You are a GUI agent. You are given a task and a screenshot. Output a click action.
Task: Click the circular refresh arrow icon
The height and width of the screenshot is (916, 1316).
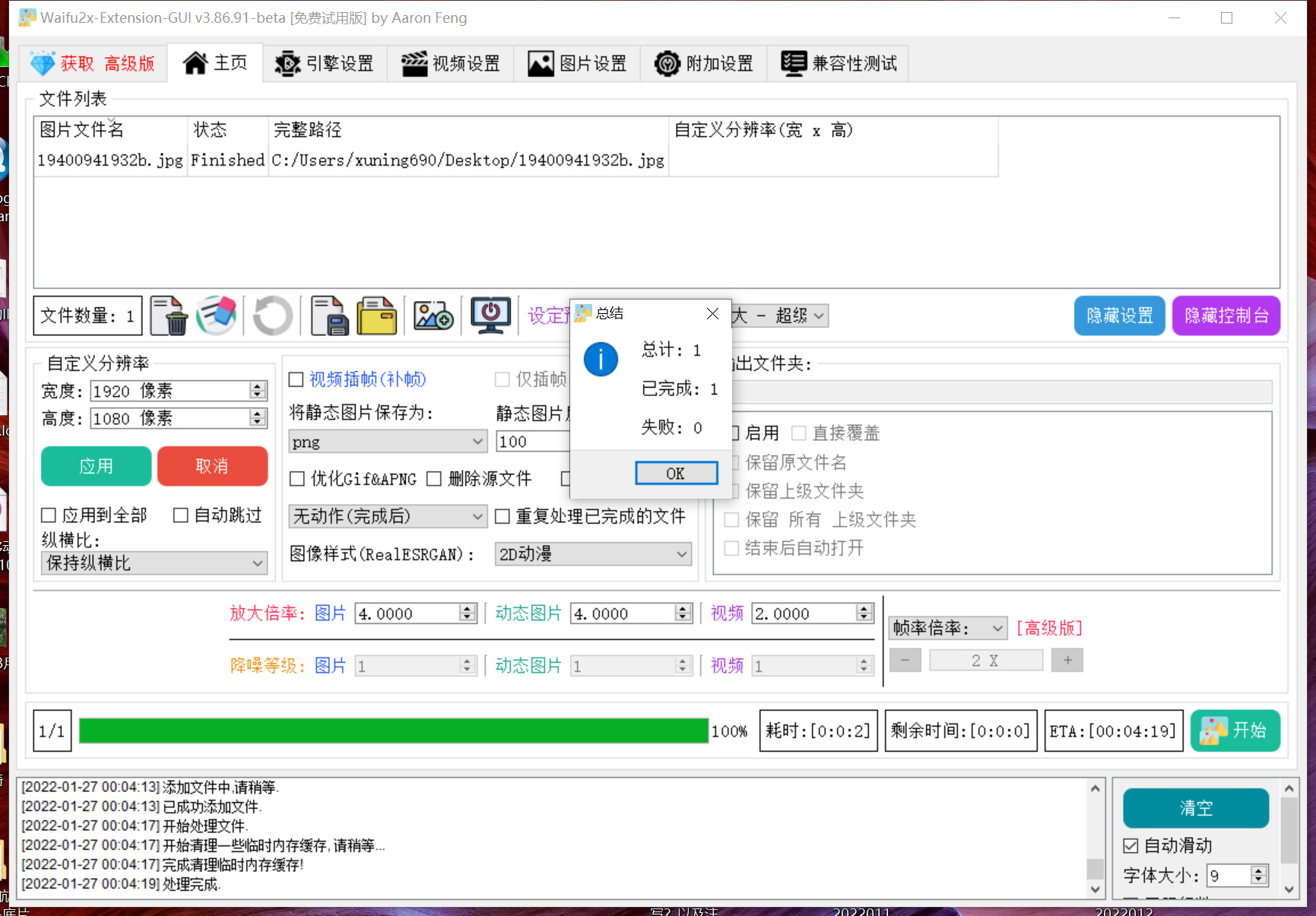click(x=272, y=315)
